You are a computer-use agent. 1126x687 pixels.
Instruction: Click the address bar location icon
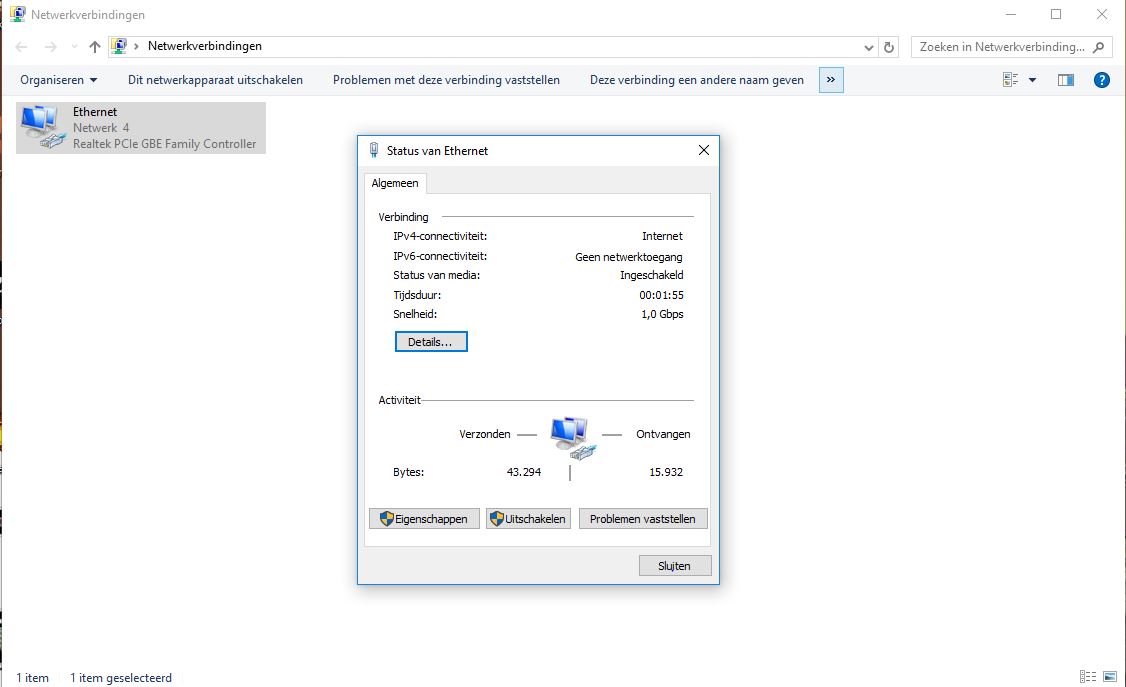tap(119, 46)
